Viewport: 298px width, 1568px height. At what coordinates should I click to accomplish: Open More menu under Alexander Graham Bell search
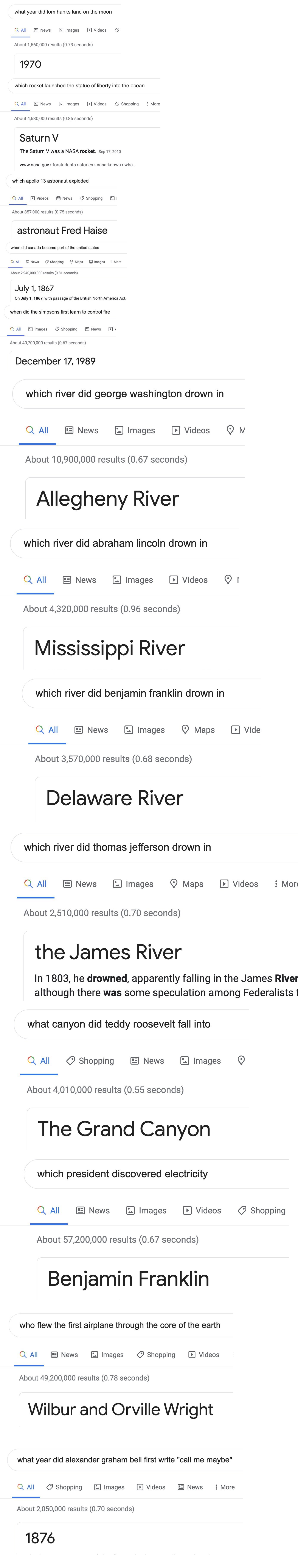[x=224, y=1487]
